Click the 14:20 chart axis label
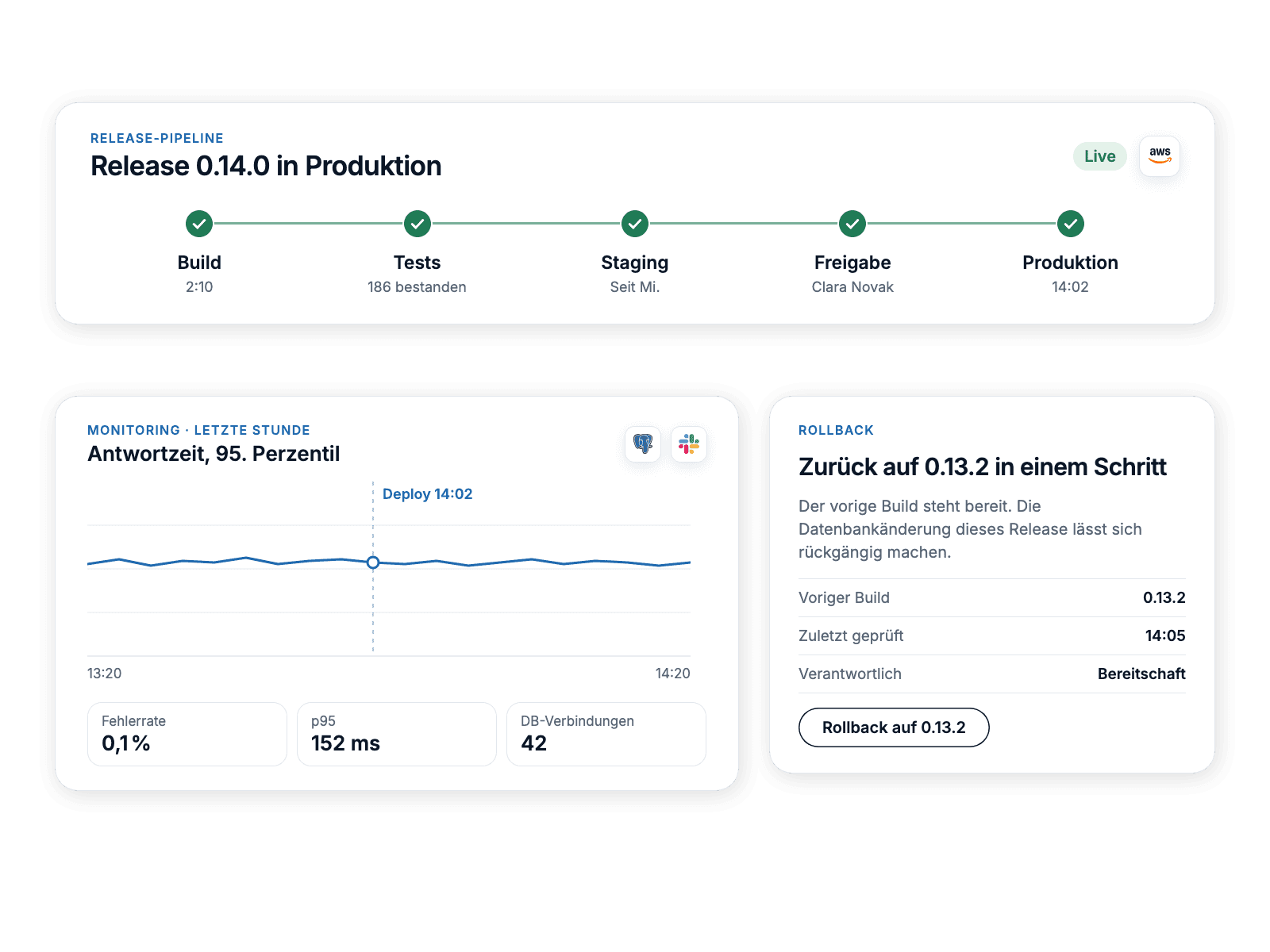This screenshot has height=952, width=1270. [x=673, y=674]
